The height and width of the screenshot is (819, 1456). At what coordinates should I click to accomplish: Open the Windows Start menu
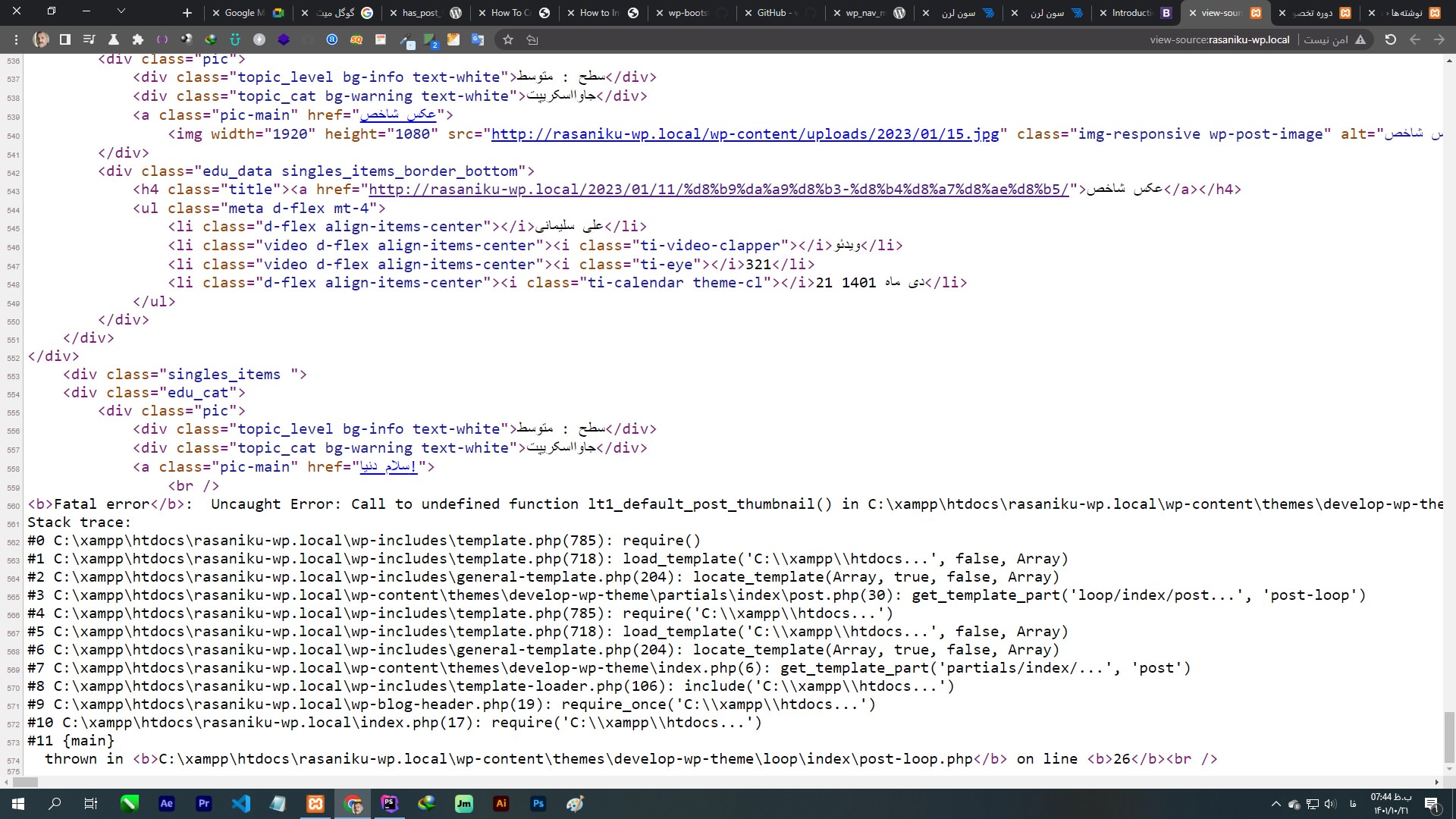(x=18, y=804)
